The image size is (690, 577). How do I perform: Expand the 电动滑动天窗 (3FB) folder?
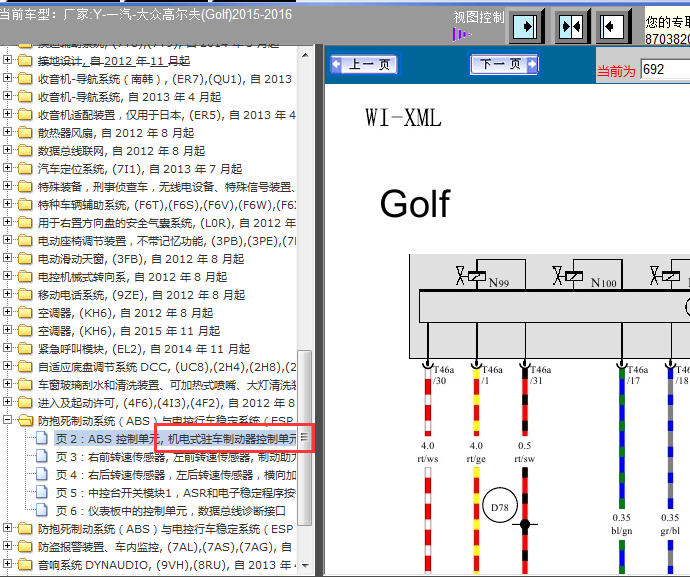click(x=7, y=257)
